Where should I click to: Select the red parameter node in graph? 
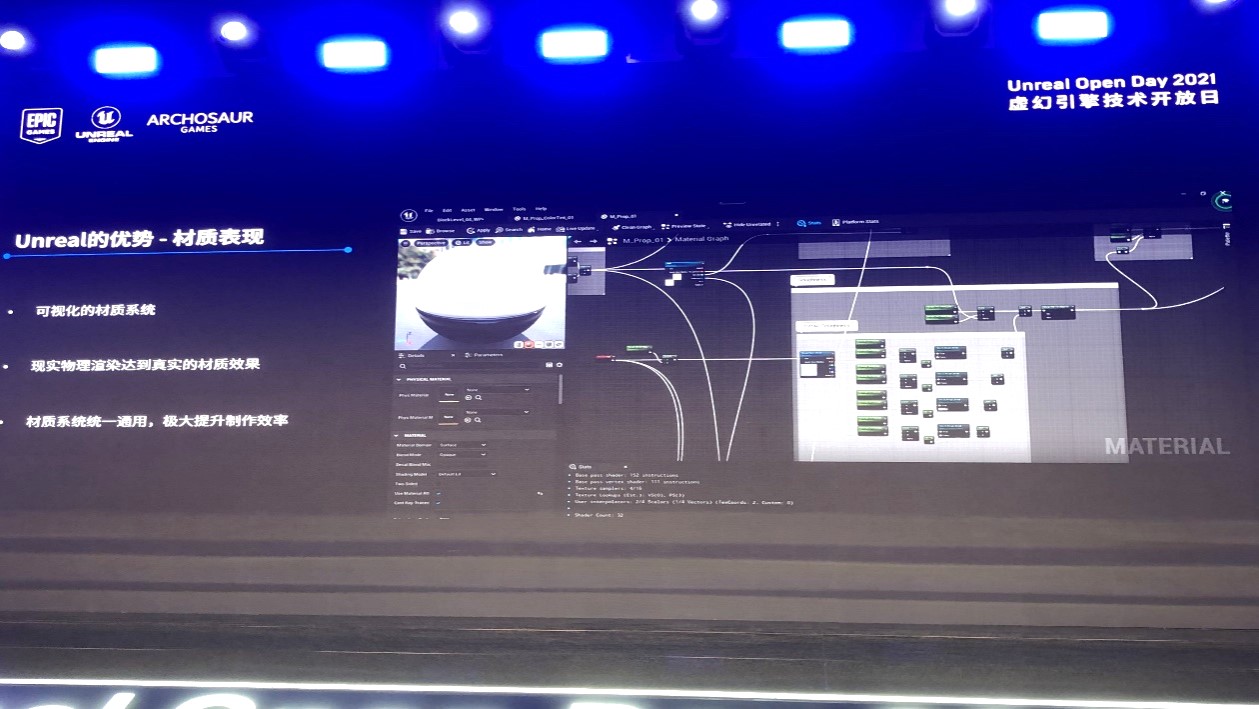pos(604,356)
